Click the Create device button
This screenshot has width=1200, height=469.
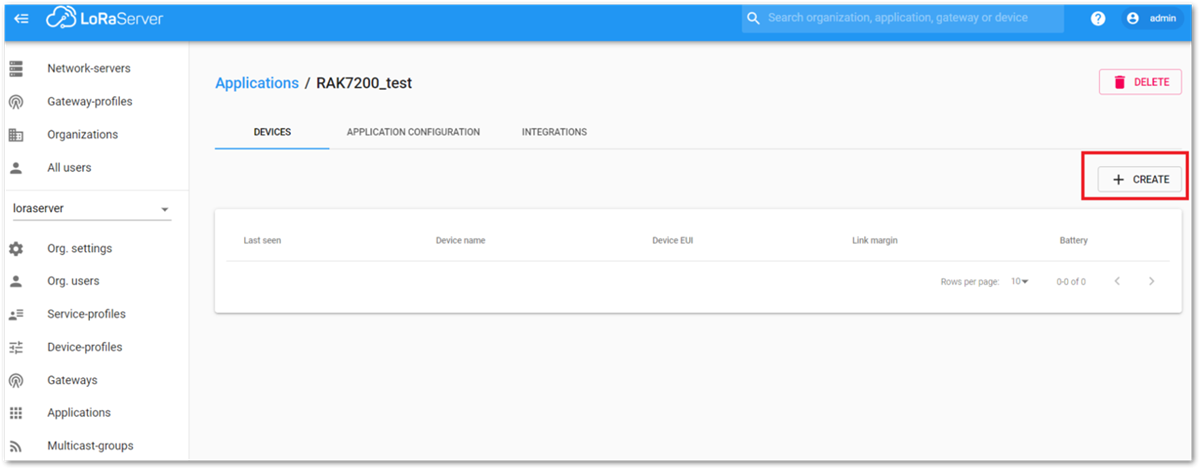pos(1140,179)
